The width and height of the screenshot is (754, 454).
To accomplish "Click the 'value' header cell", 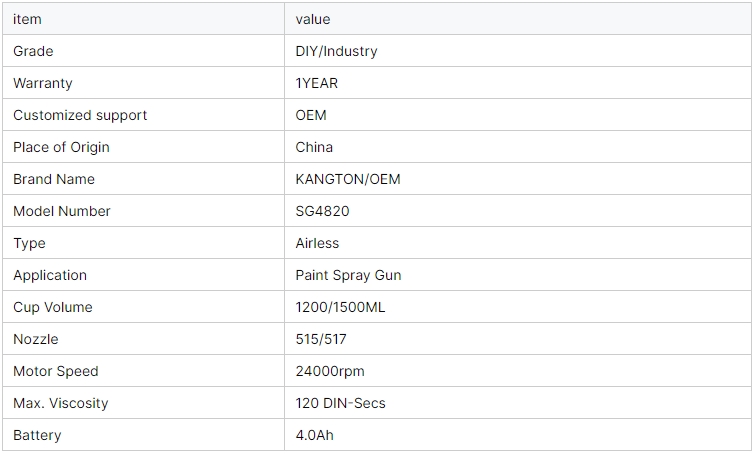I will [313, 19].
